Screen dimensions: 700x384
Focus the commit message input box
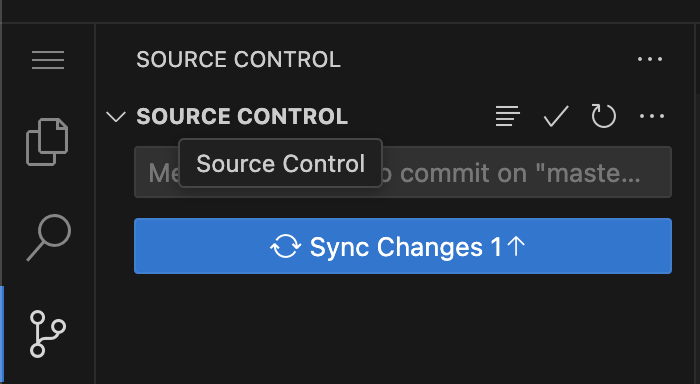[403, 172]
